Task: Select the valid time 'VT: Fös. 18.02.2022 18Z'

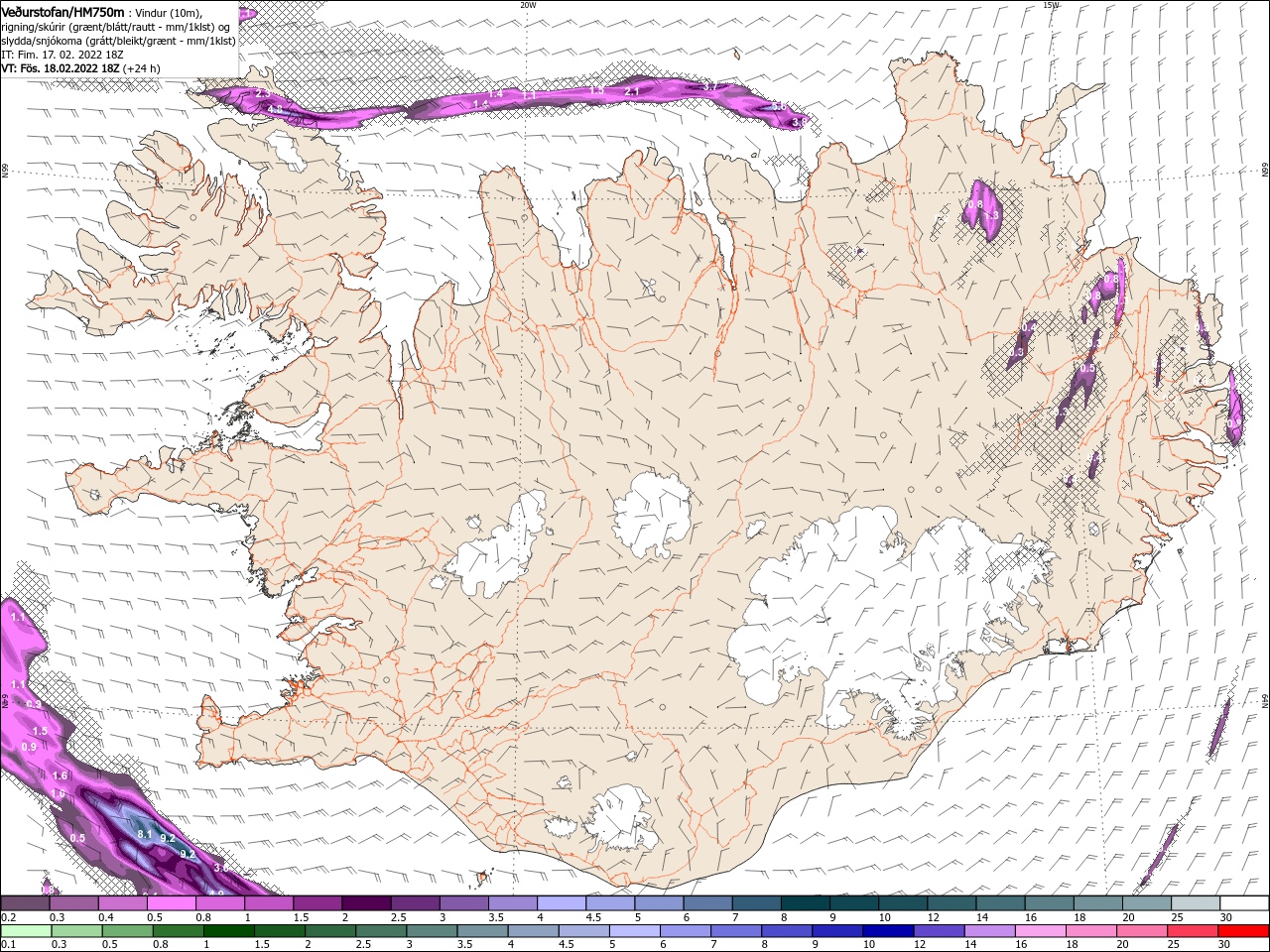Action: click(60, 68)
